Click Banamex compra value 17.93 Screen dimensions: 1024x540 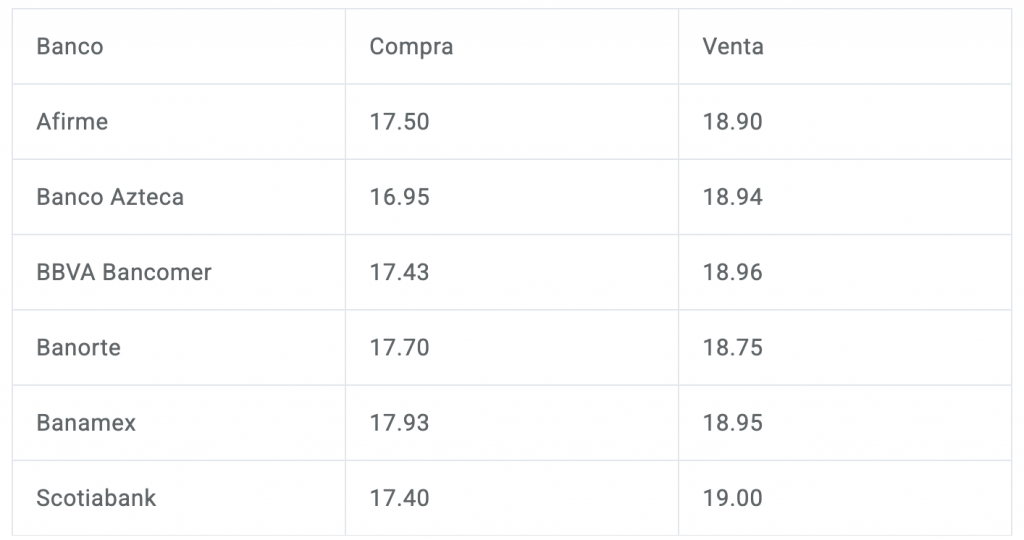[399, 423]
